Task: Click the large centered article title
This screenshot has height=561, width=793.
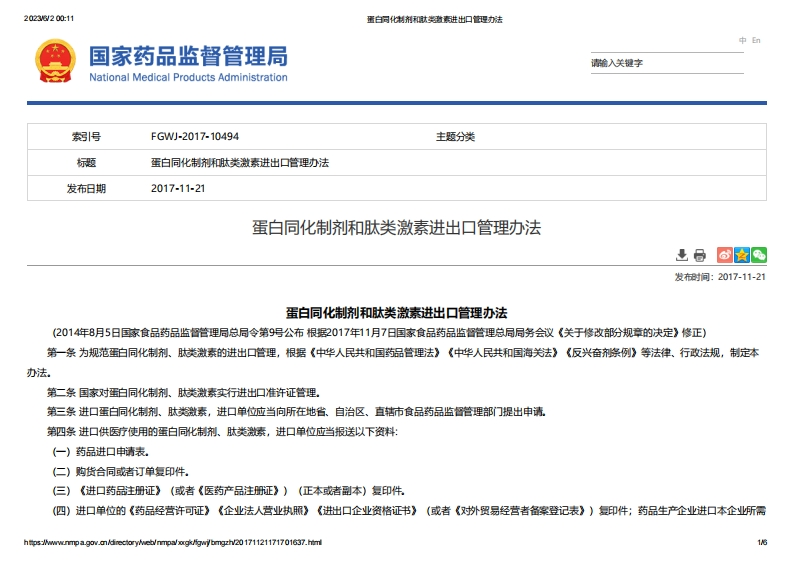Action: pyautogui.click(x=396, y=227)
